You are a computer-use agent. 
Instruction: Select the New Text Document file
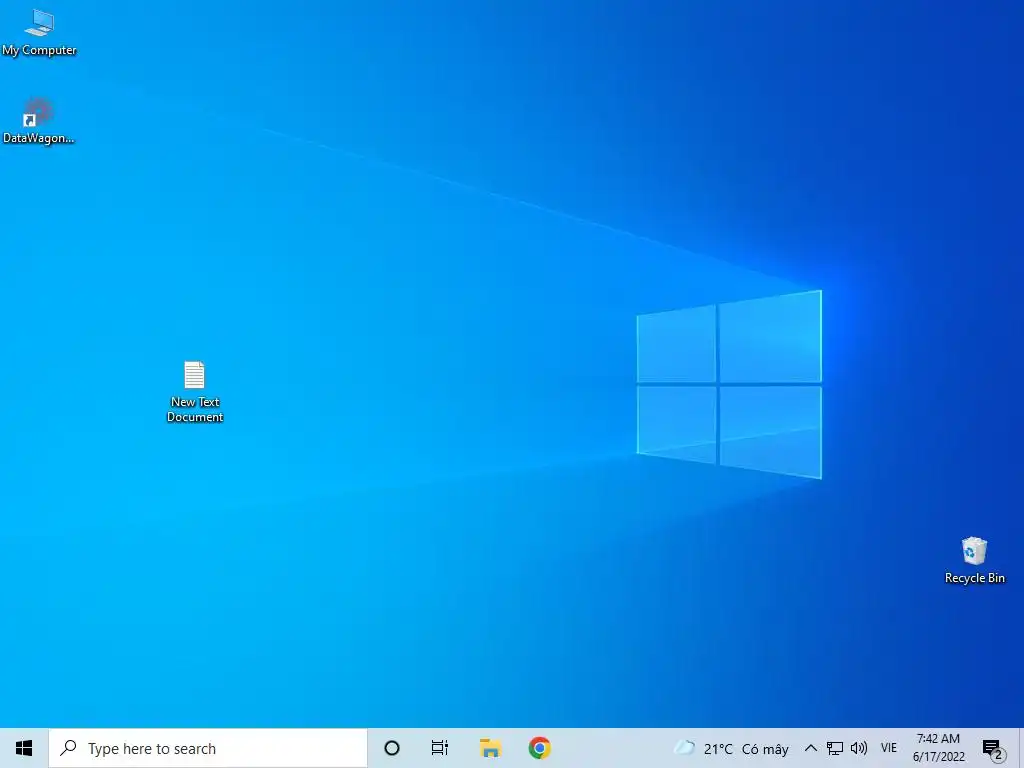[x=195, y=392]
